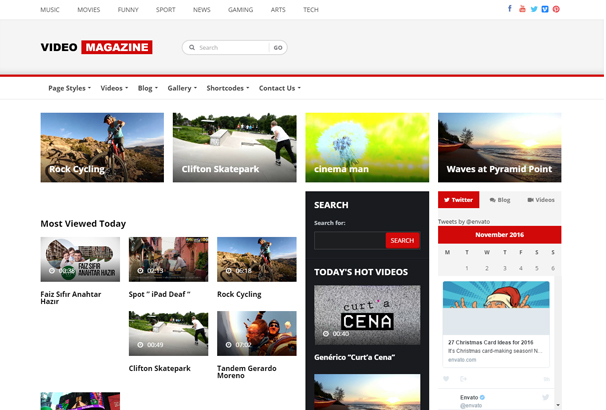Image resolution: width=606 pixels, height=410 pixels.
Task: Open the MOVIES category
Action: tap(89, 10)
